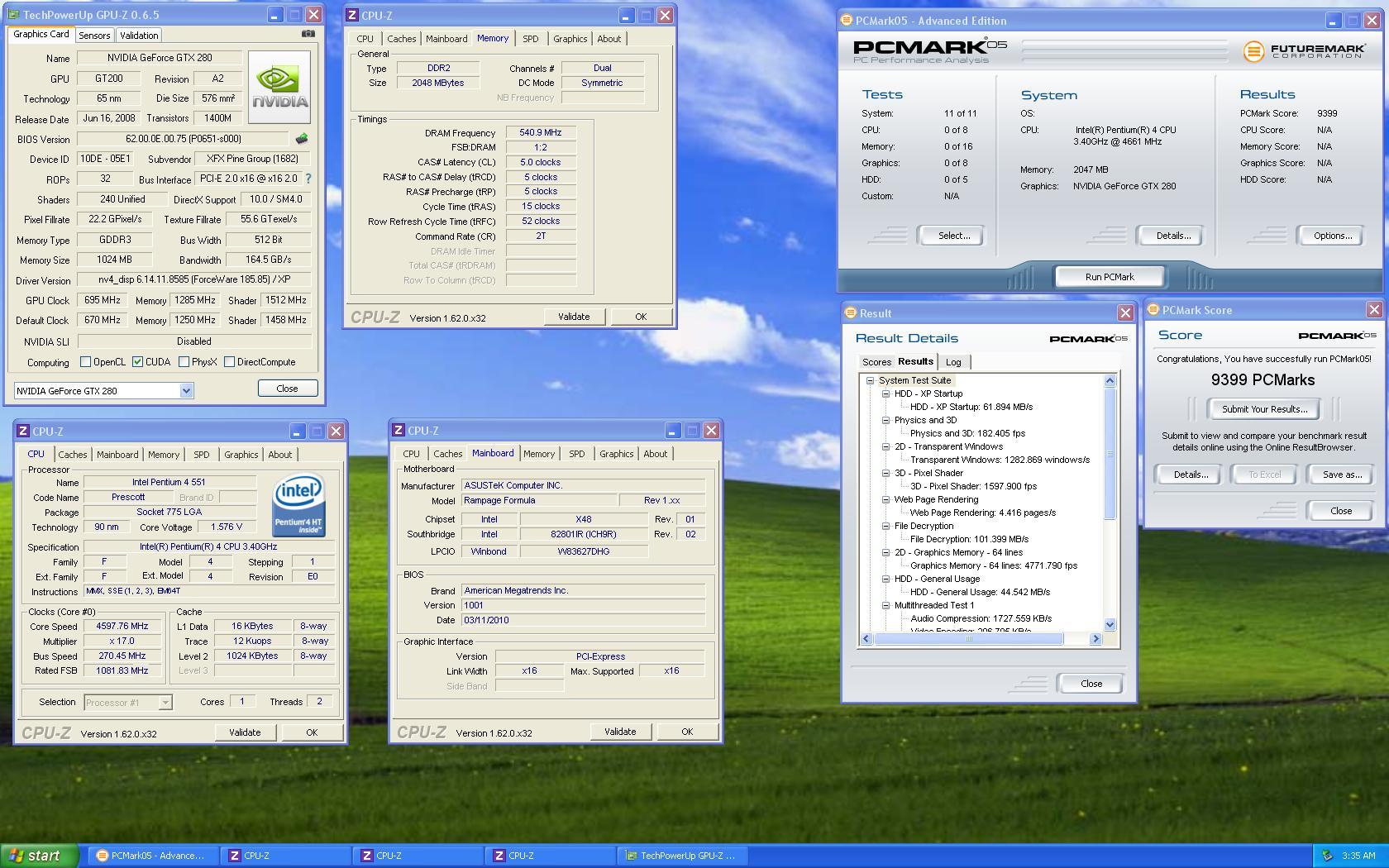Switch to the Scores tab in Result Details

click(876, 362)
